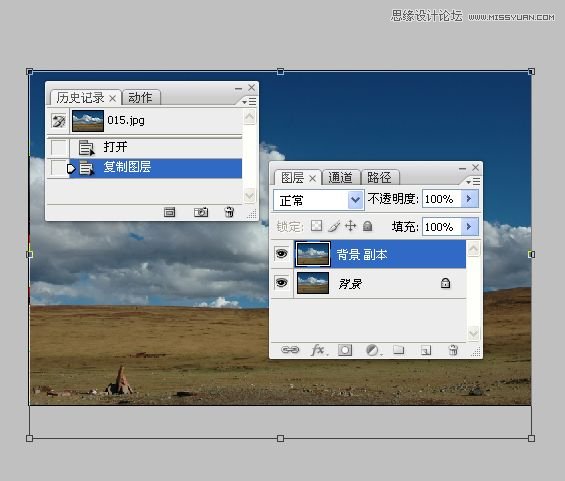Switch to the 通道 tab

(340, 177)
